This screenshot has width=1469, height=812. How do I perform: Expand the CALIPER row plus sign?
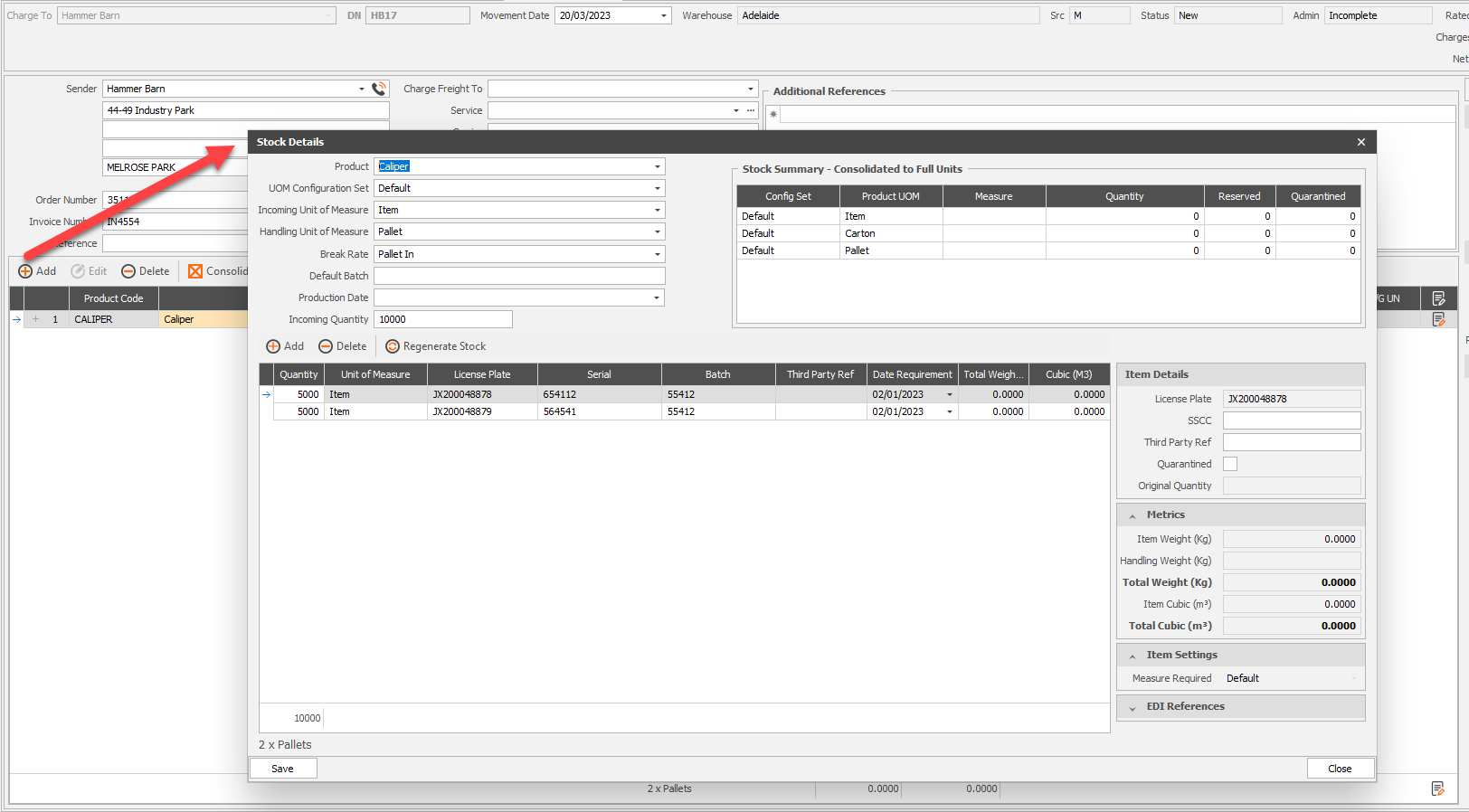click(x=35, y=319)
